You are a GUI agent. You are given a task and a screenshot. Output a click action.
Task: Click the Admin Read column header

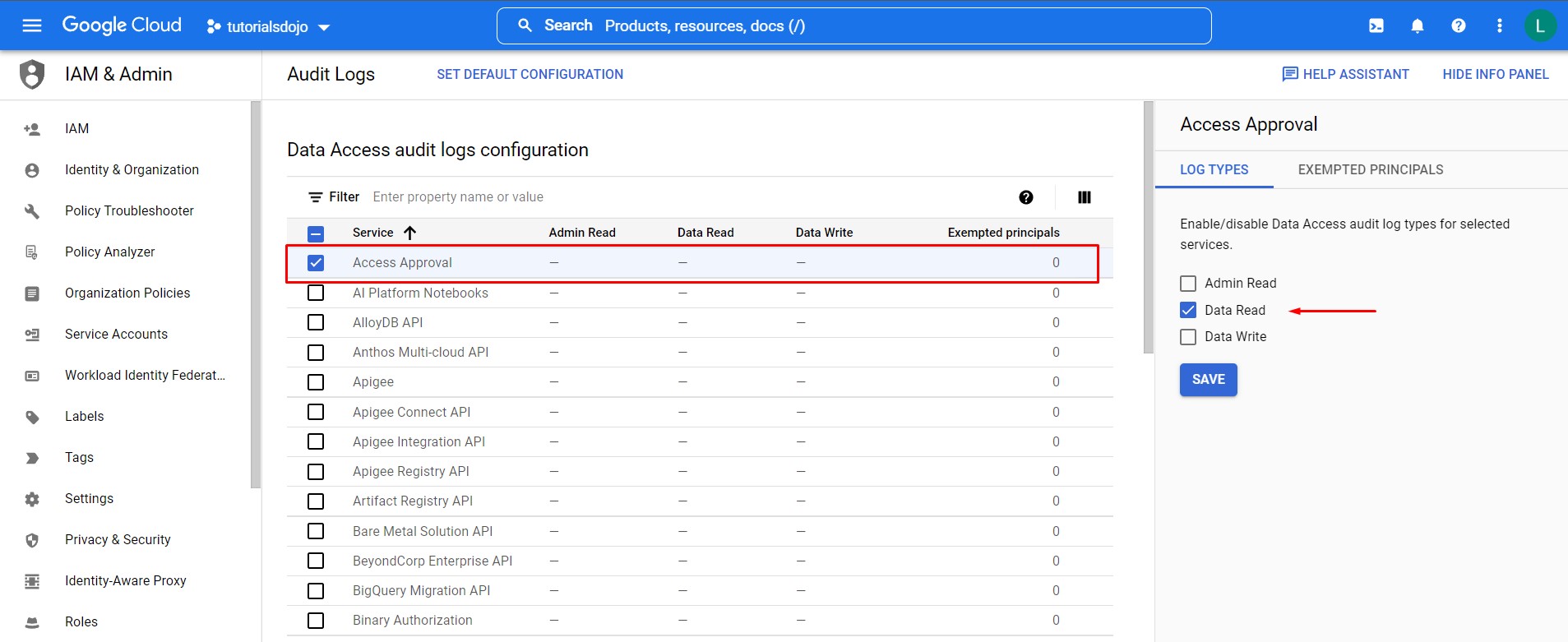(x=582, y=233)
